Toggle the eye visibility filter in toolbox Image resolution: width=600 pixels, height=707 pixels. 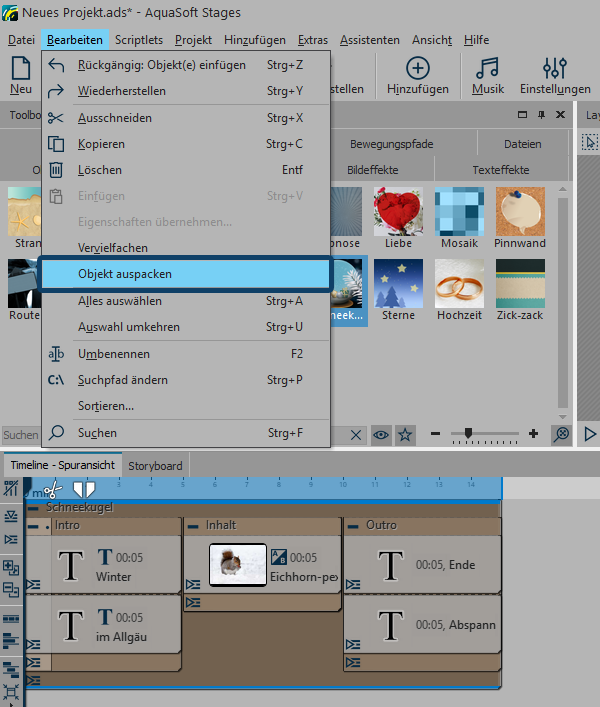click(381, 435)
